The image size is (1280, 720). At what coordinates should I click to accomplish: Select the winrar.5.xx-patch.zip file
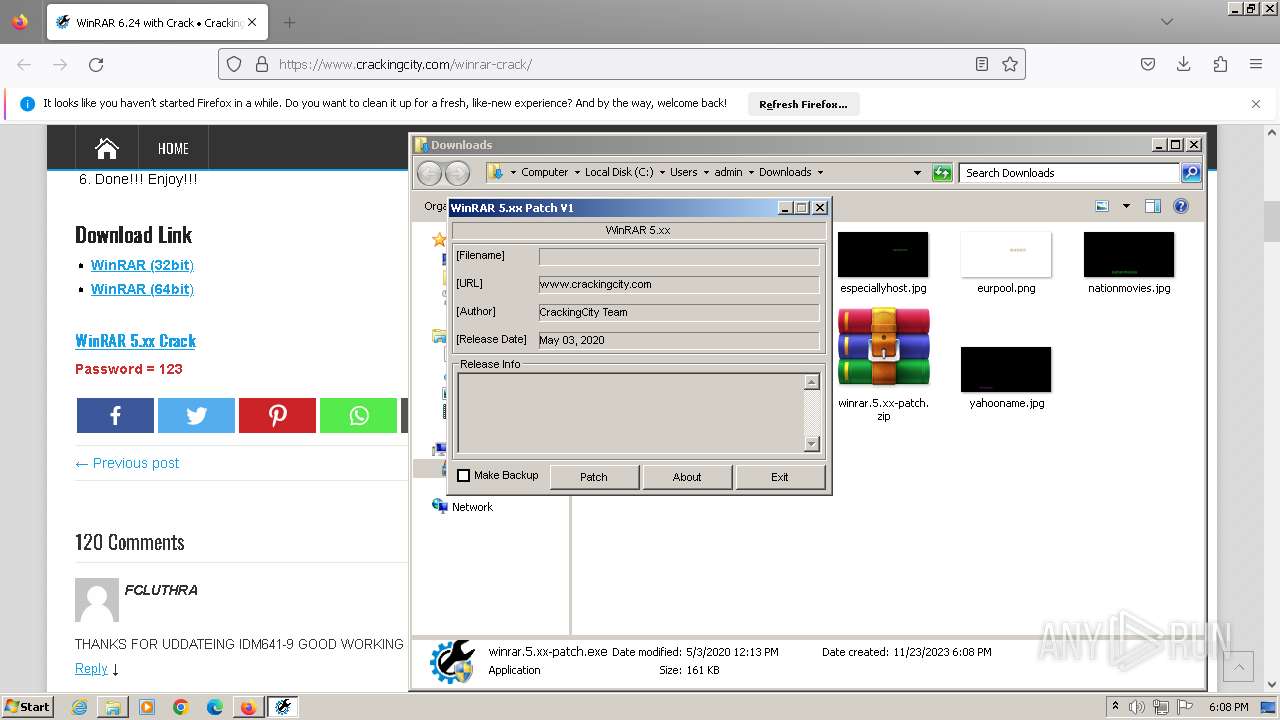(x=884, y=364)
